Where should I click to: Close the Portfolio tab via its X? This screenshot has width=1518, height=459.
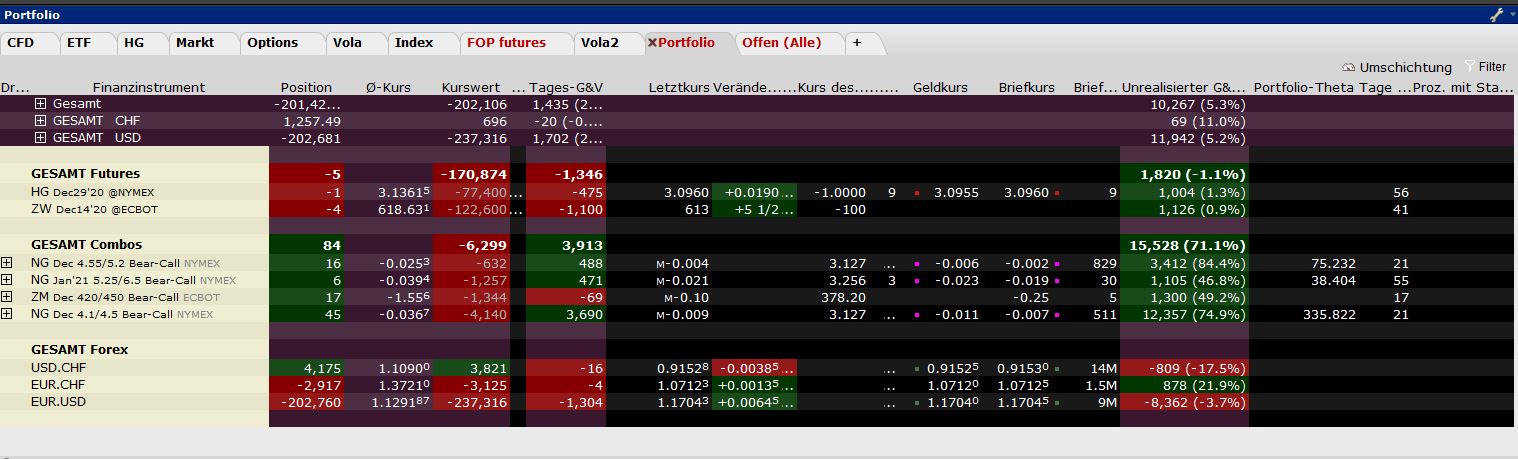pos(652,43)
